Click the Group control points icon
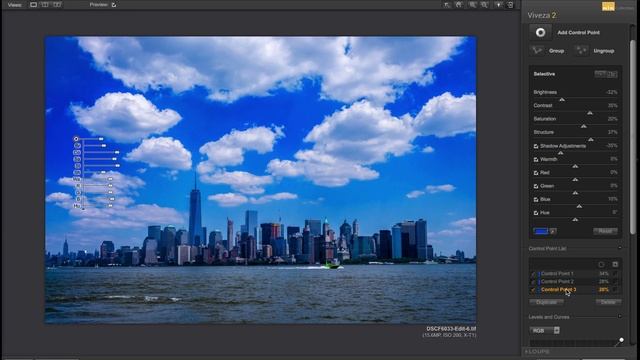The height and width of the screenshot is (360, 640). coord(537,51)
